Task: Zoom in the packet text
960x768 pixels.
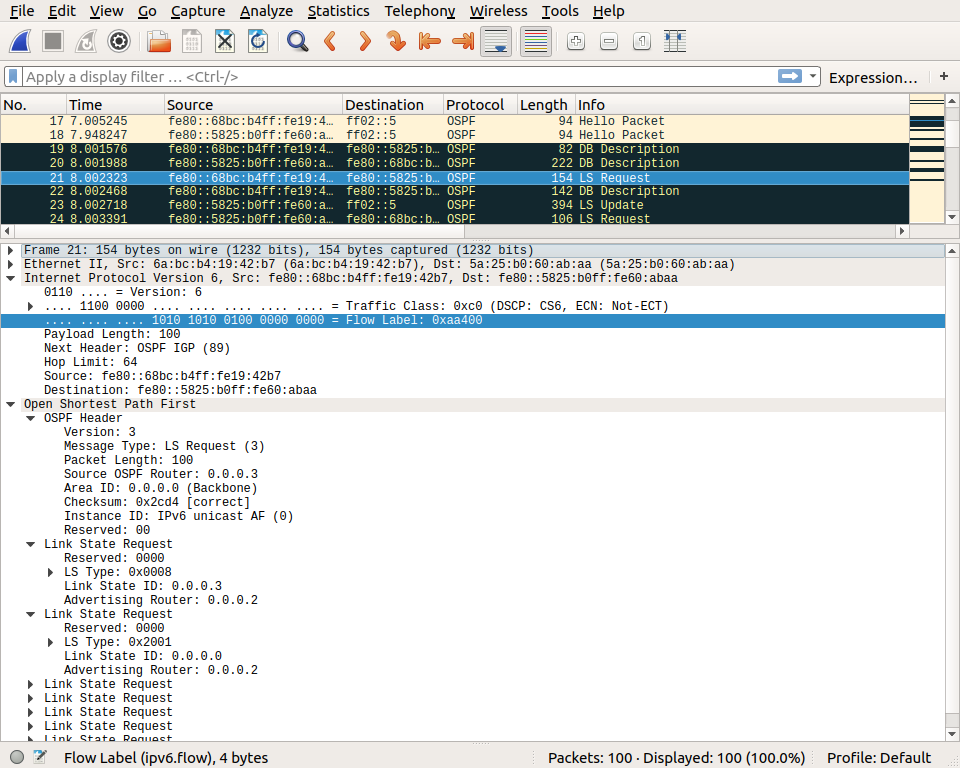Action: coord(576,42)
